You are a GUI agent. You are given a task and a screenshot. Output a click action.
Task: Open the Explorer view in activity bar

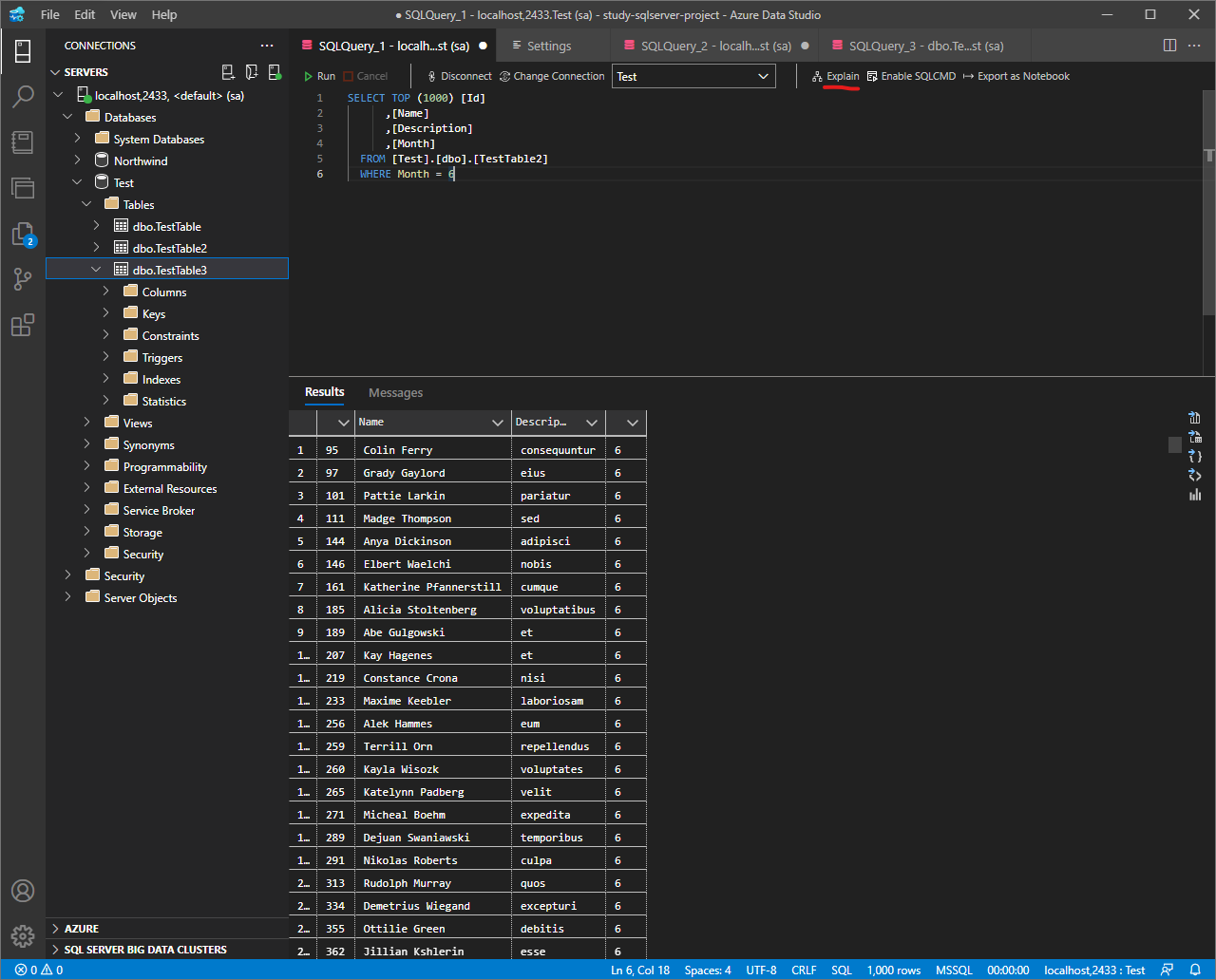(x=23, y=187)
